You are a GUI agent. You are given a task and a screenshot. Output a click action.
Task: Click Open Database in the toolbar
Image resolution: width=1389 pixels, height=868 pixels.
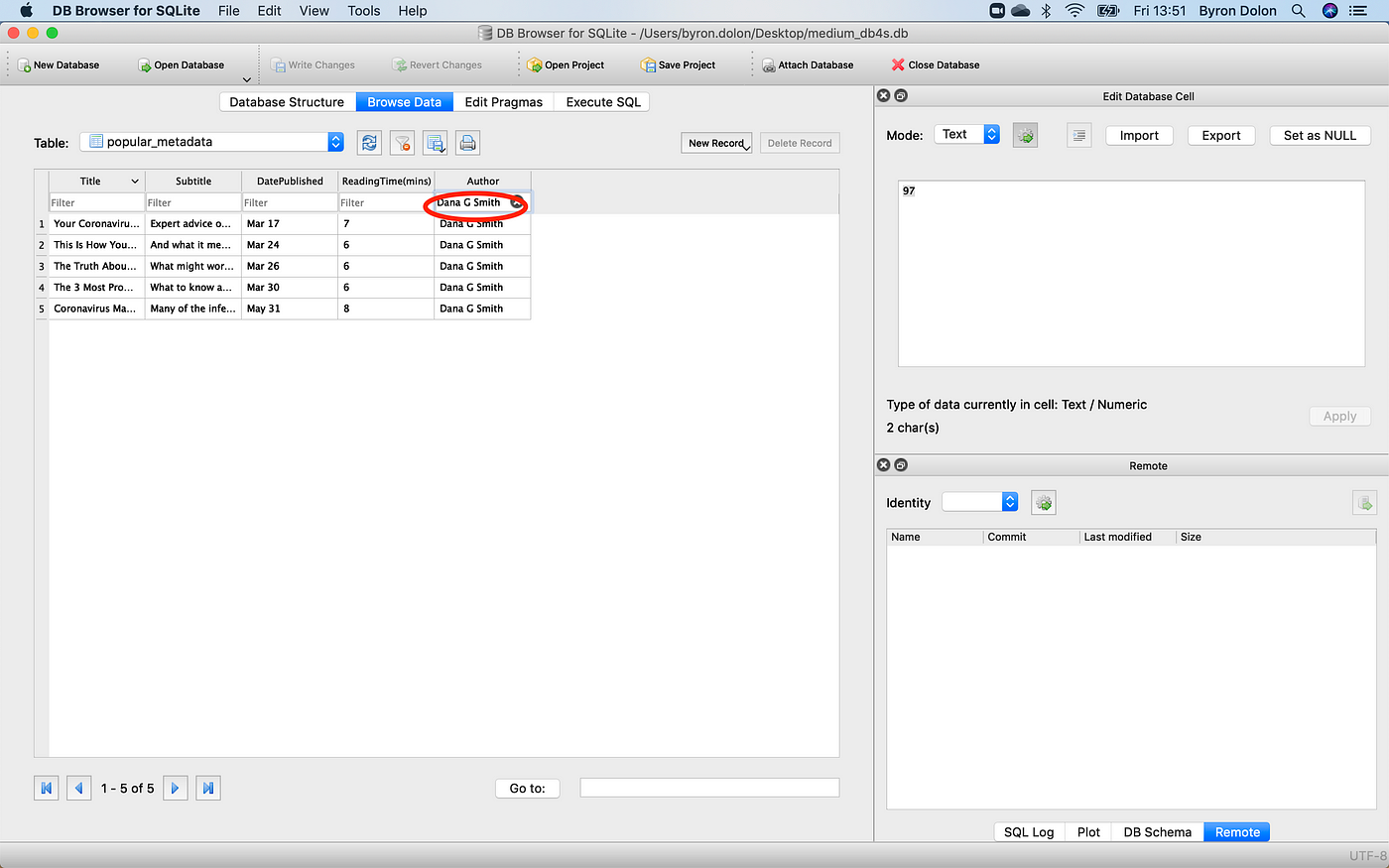tap(181, 65)
